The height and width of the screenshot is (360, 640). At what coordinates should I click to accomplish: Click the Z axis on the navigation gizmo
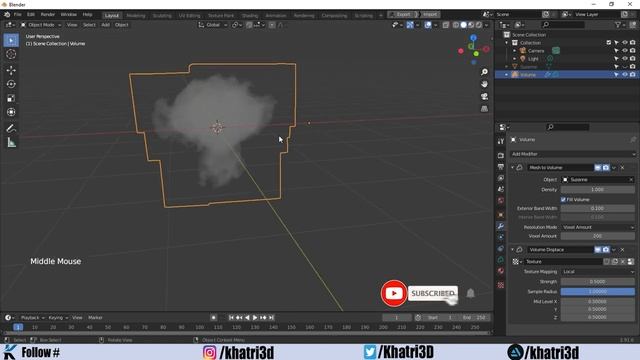coord(473,38)
